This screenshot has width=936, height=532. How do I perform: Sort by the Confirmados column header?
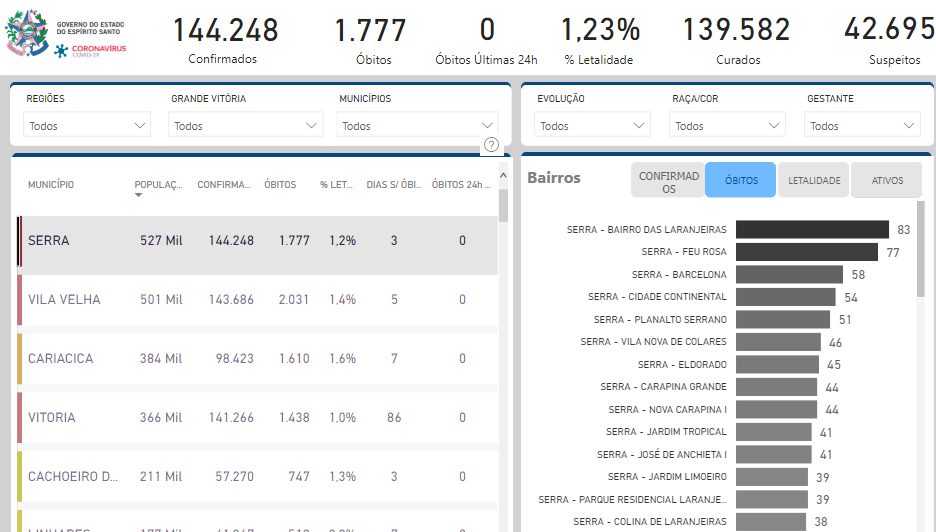(224, 184)
